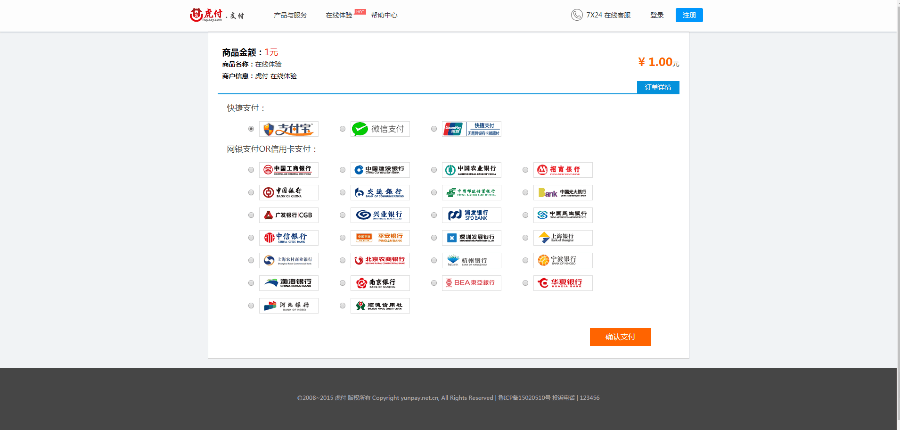
Task: Click the UnionPay 快捷支付 logo
Action: tap(471, 129)
